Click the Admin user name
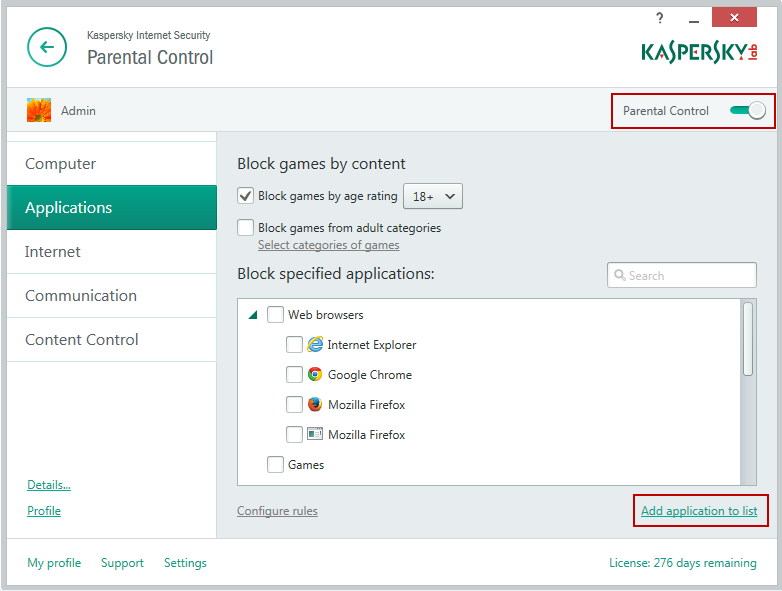Viewport: 782px width, 591px height. 78,111
